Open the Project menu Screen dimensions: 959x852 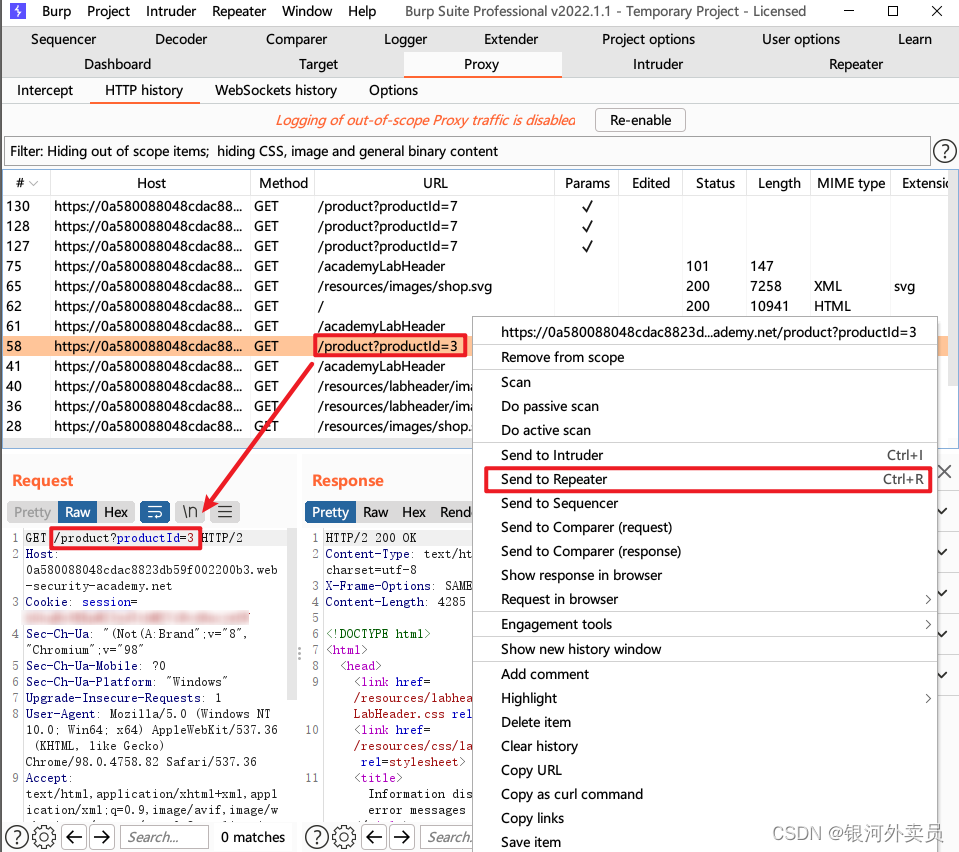coord(108,11)
